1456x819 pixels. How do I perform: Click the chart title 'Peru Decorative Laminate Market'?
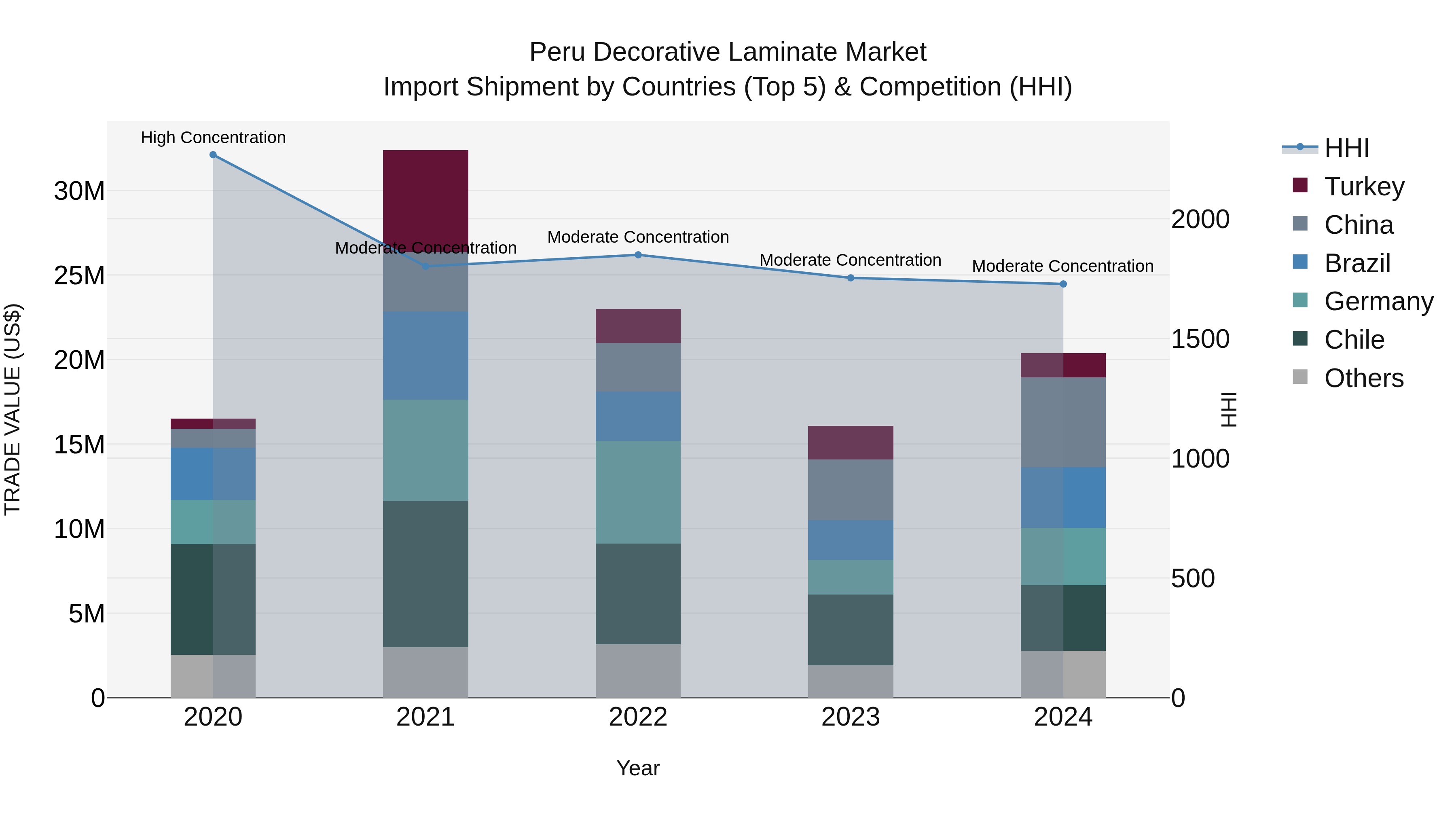tap(728, 52)
